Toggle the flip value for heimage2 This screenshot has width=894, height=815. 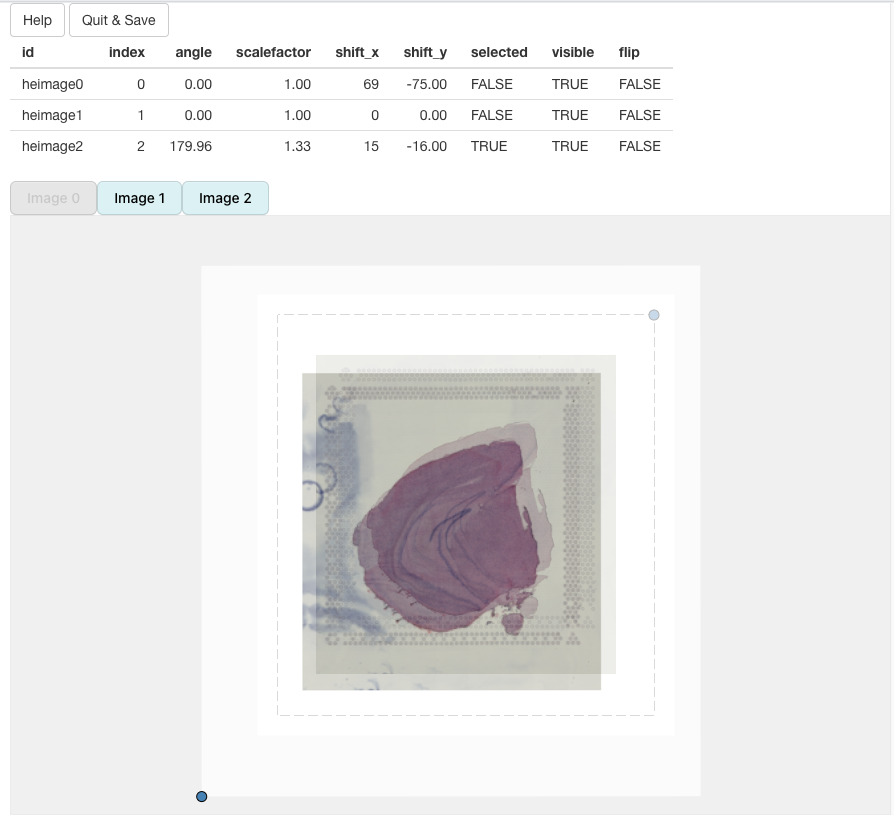coord(639,146)
